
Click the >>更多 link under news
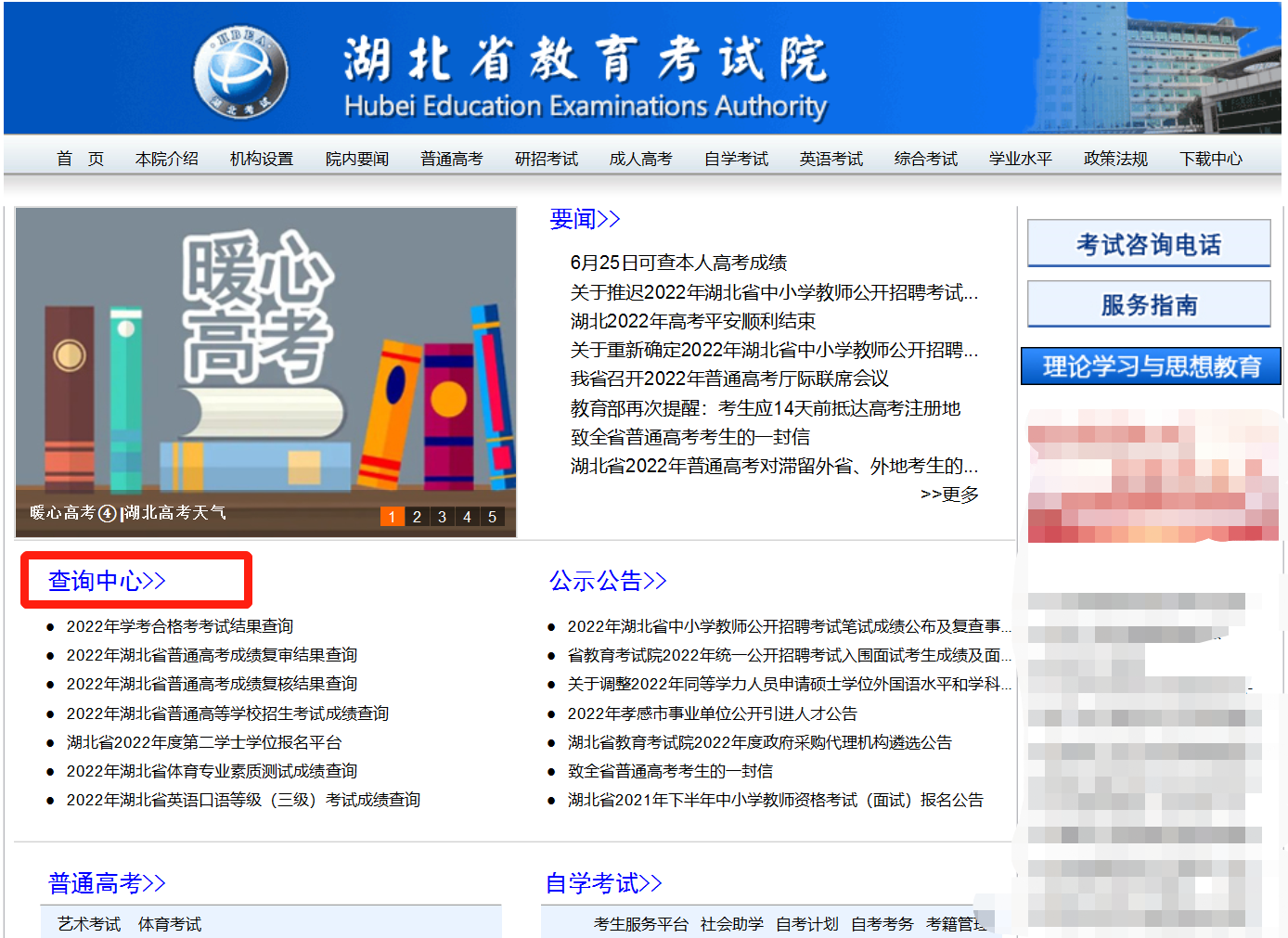click(x=949, y=495)
